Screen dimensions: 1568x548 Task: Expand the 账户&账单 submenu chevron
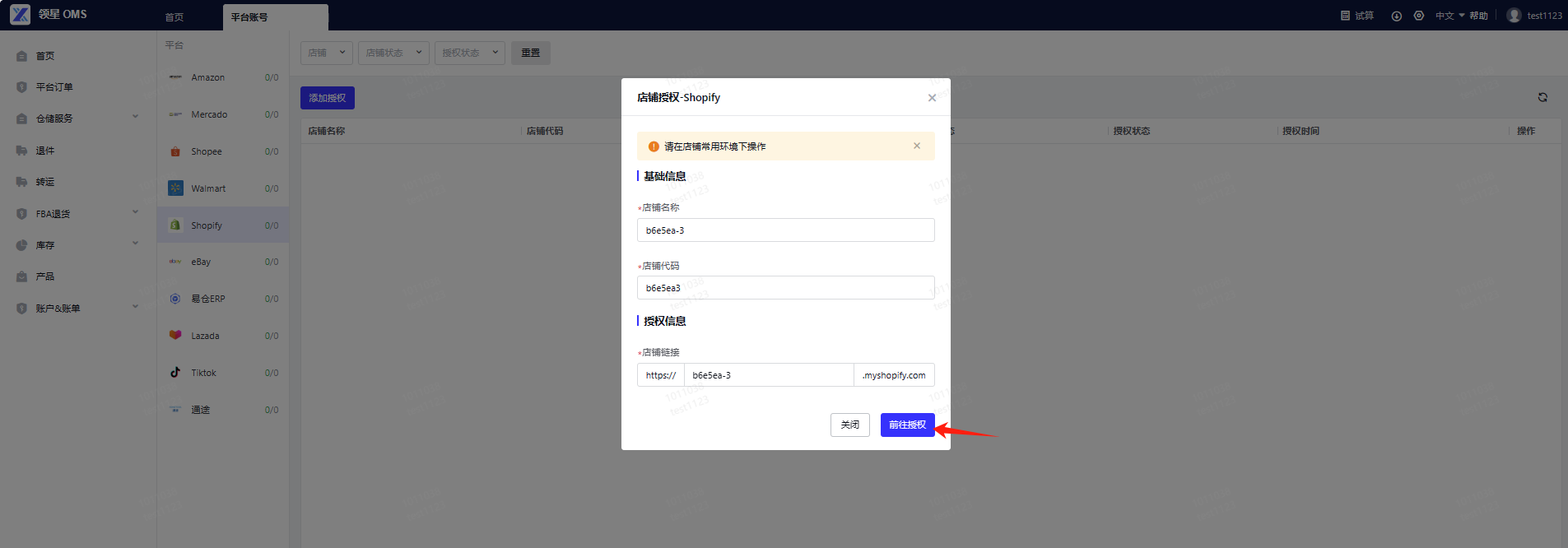pos(136,307)
